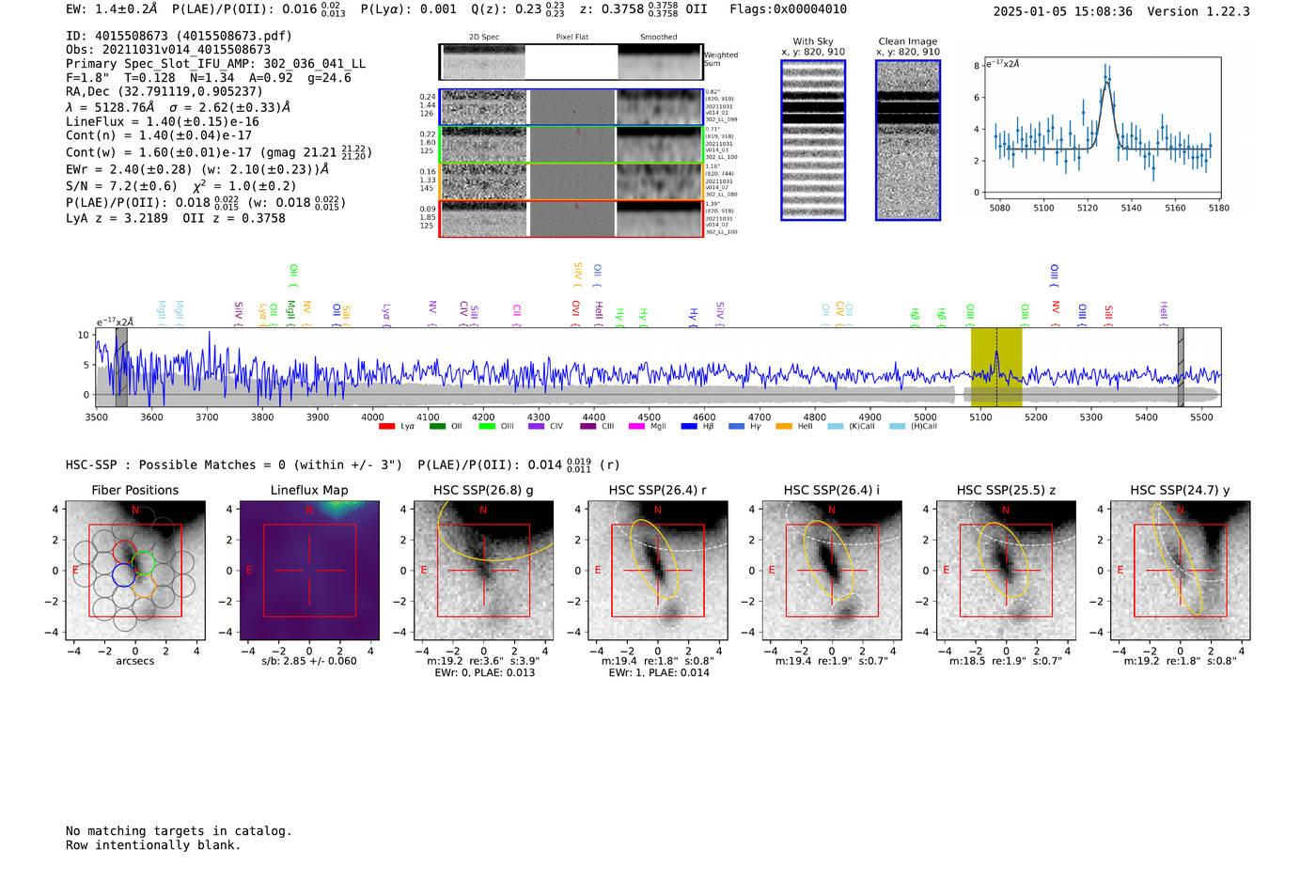Select the orange-bordered 2D spectrum row
The height and width of the screenshot is (896, 1316).
click(x=572, y=181)
